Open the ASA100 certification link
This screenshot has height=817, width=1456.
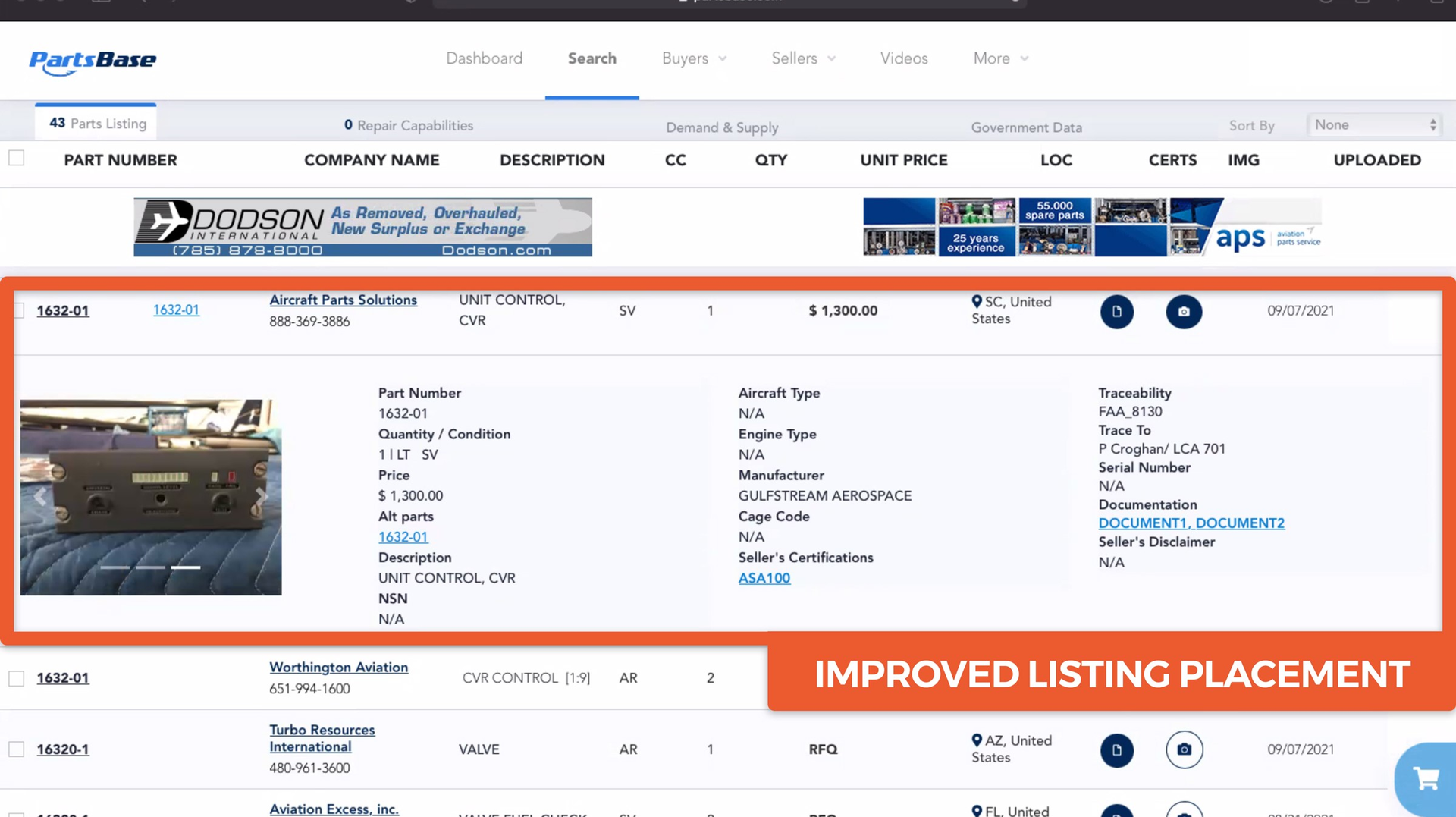click(764, 578)
